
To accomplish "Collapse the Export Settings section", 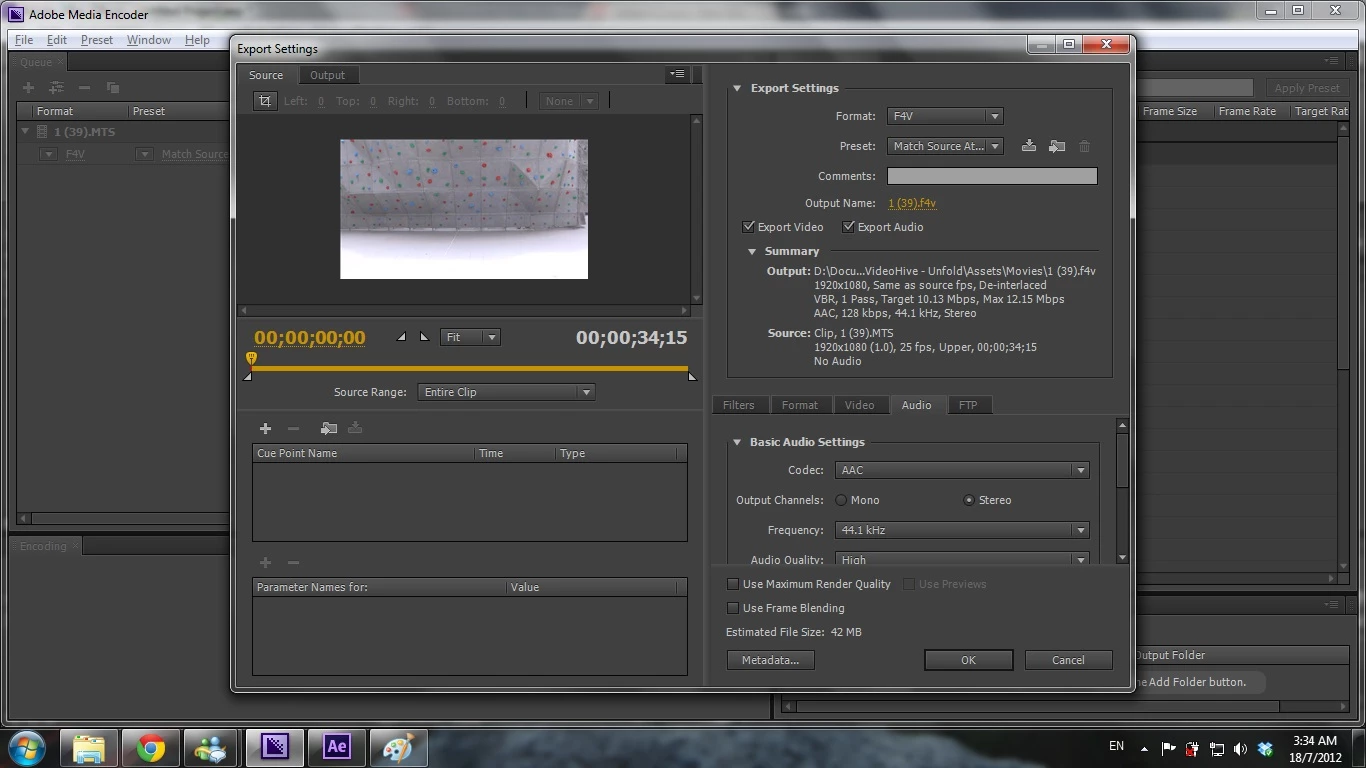I will pos(737,88).
